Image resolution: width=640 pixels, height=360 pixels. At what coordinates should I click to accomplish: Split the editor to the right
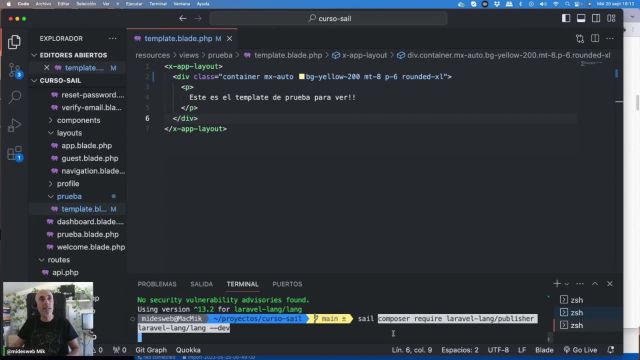pos(595,38)
